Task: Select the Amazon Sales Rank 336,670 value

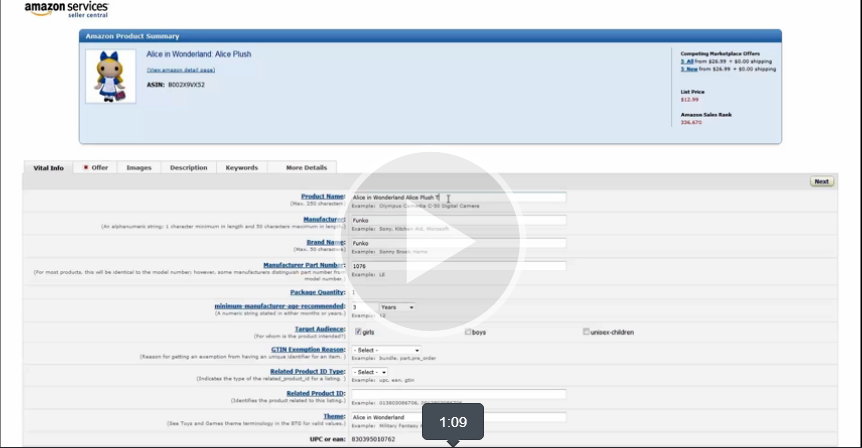Action: (691, 123)
